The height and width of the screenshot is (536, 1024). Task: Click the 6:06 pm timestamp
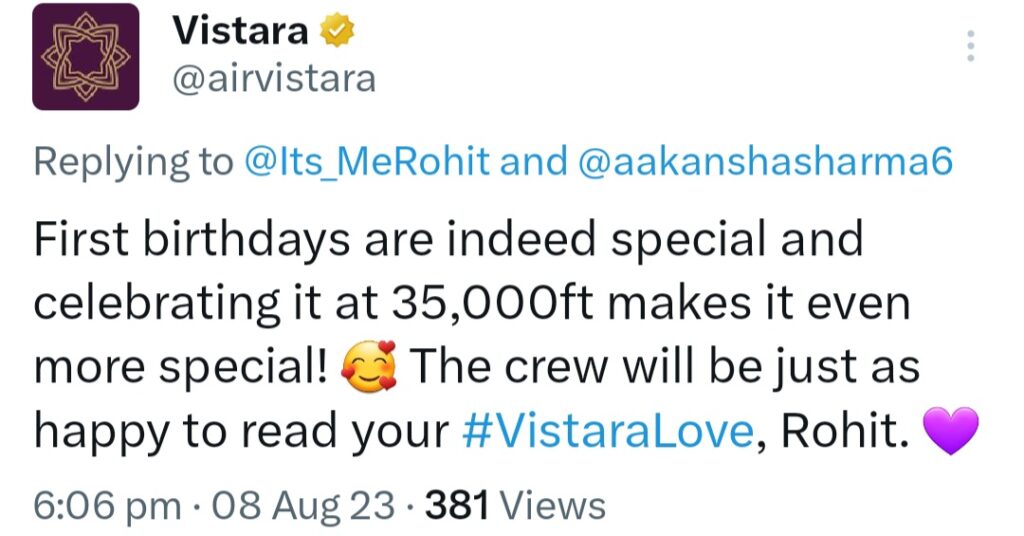(x=108, y=506)
